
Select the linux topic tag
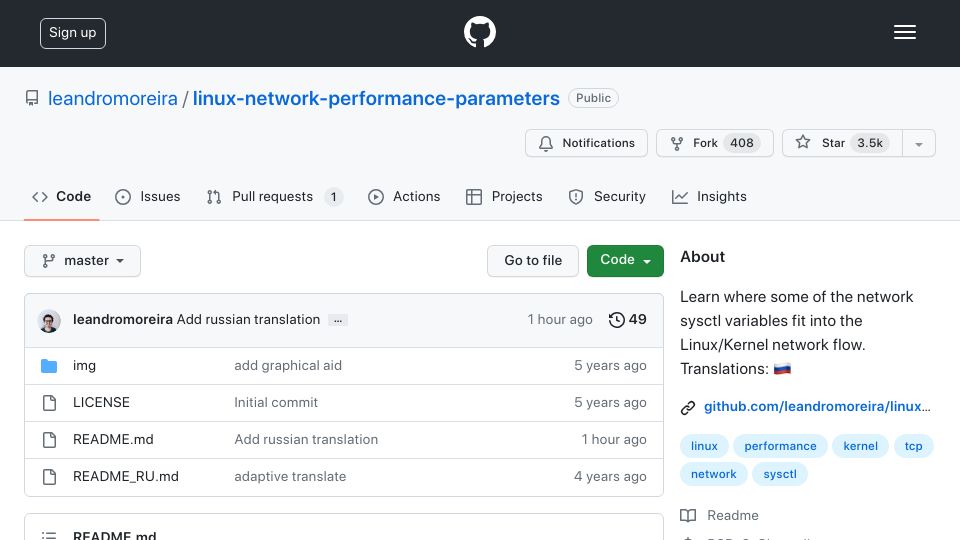704,446
